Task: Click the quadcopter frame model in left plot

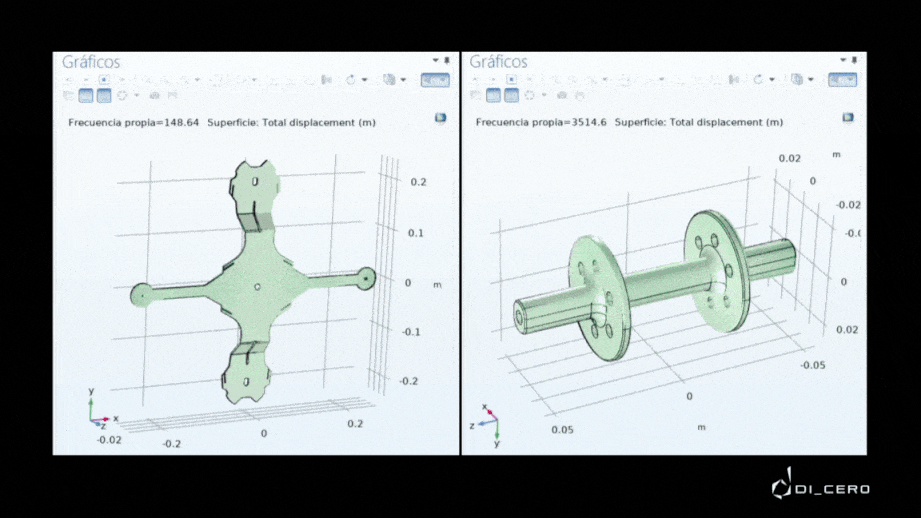Action: 253,282
